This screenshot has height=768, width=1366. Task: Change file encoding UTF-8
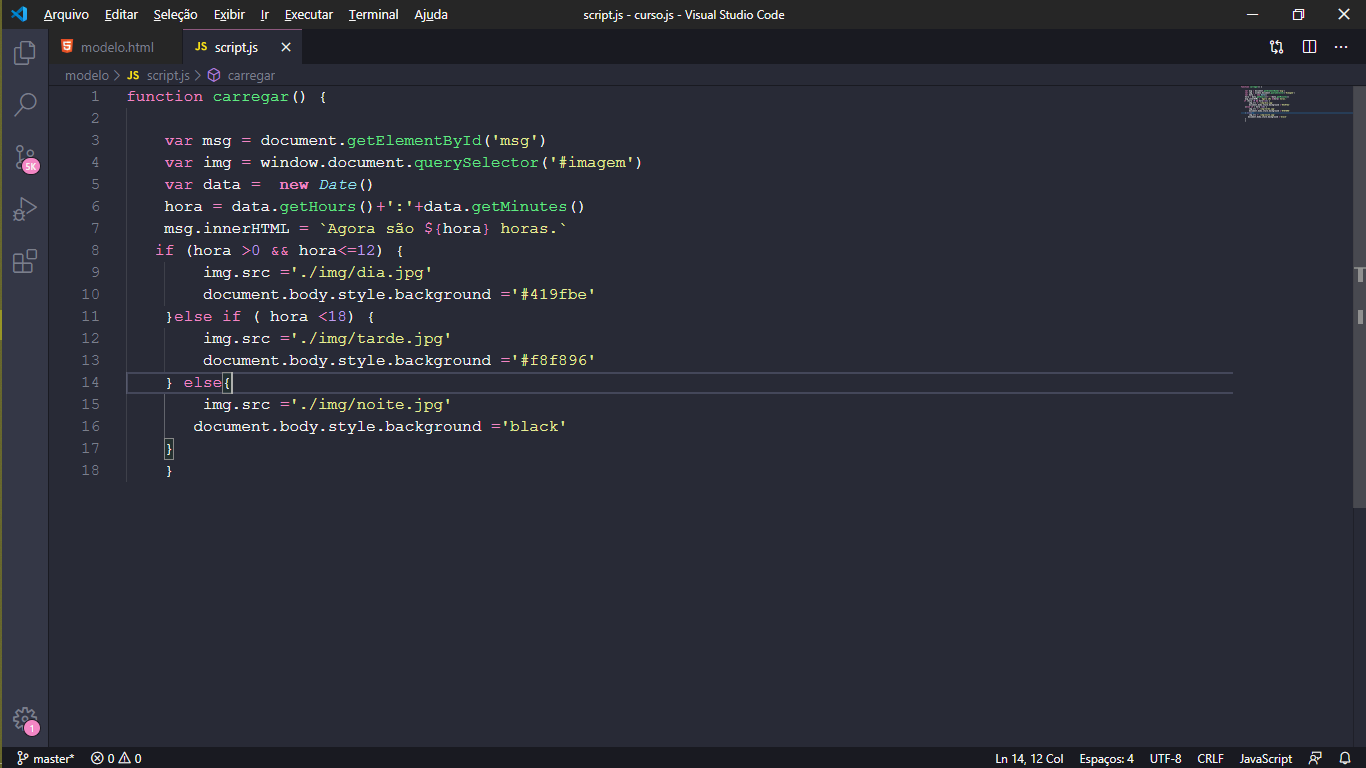pyautogui.click(x=1165, y=758)
